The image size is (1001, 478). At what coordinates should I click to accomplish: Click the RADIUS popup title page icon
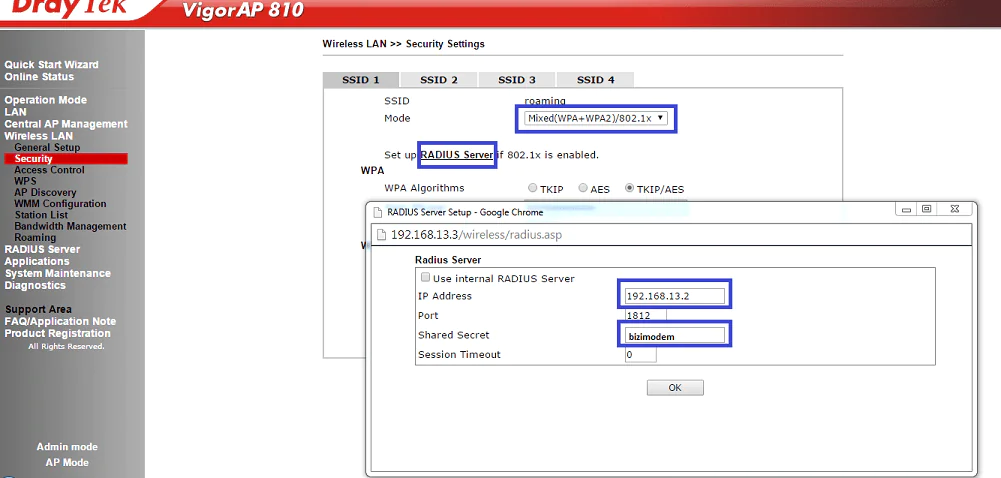click(378, 212)
